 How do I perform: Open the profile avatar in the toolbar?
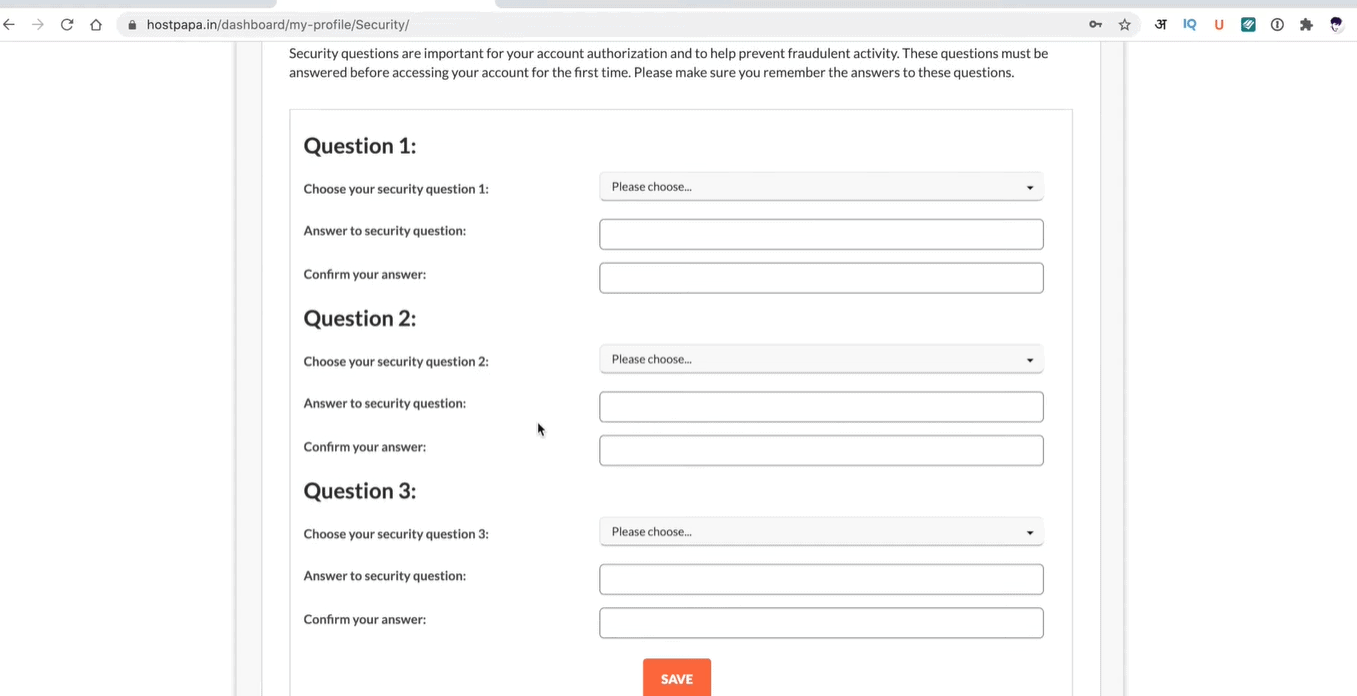[1336, 25]
